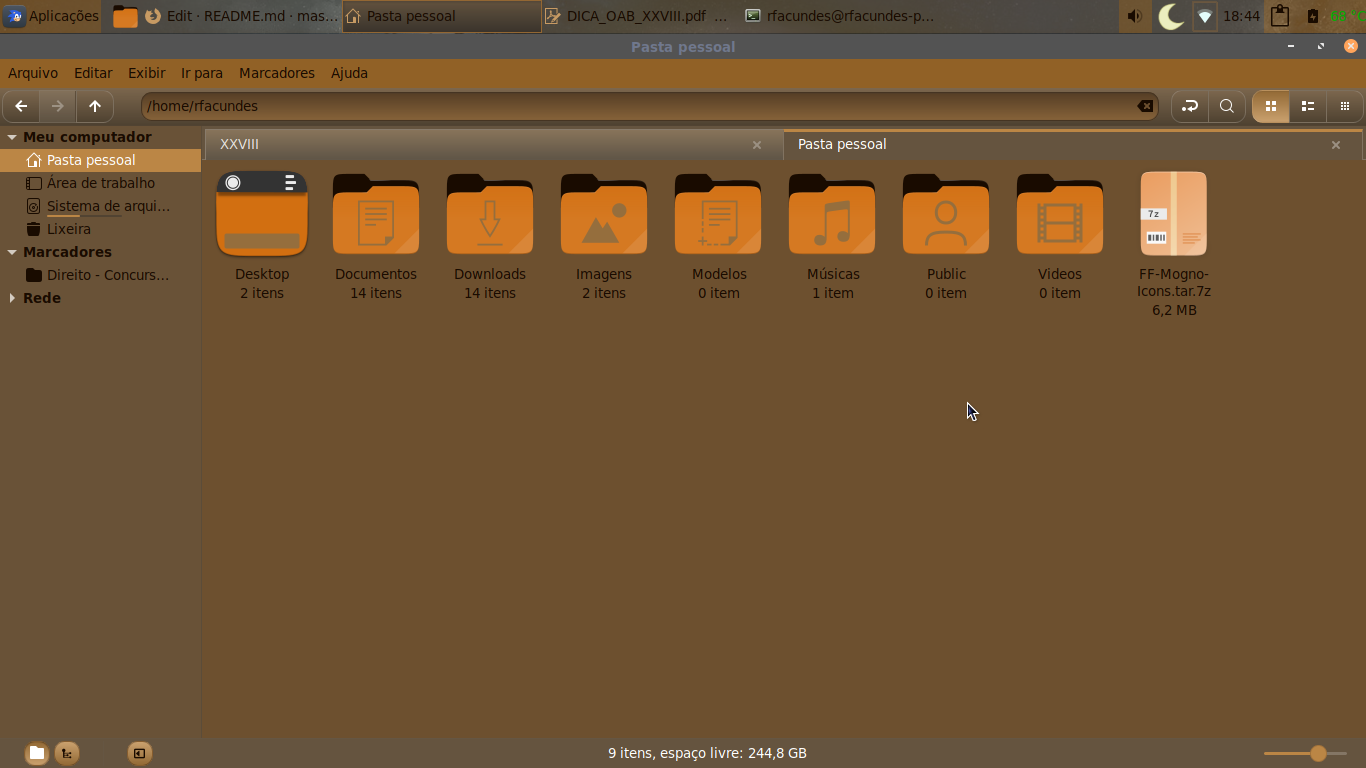Select Pasta pessoal in the sidebar
Screen dimensions: 1366x768
coord(100,160)
